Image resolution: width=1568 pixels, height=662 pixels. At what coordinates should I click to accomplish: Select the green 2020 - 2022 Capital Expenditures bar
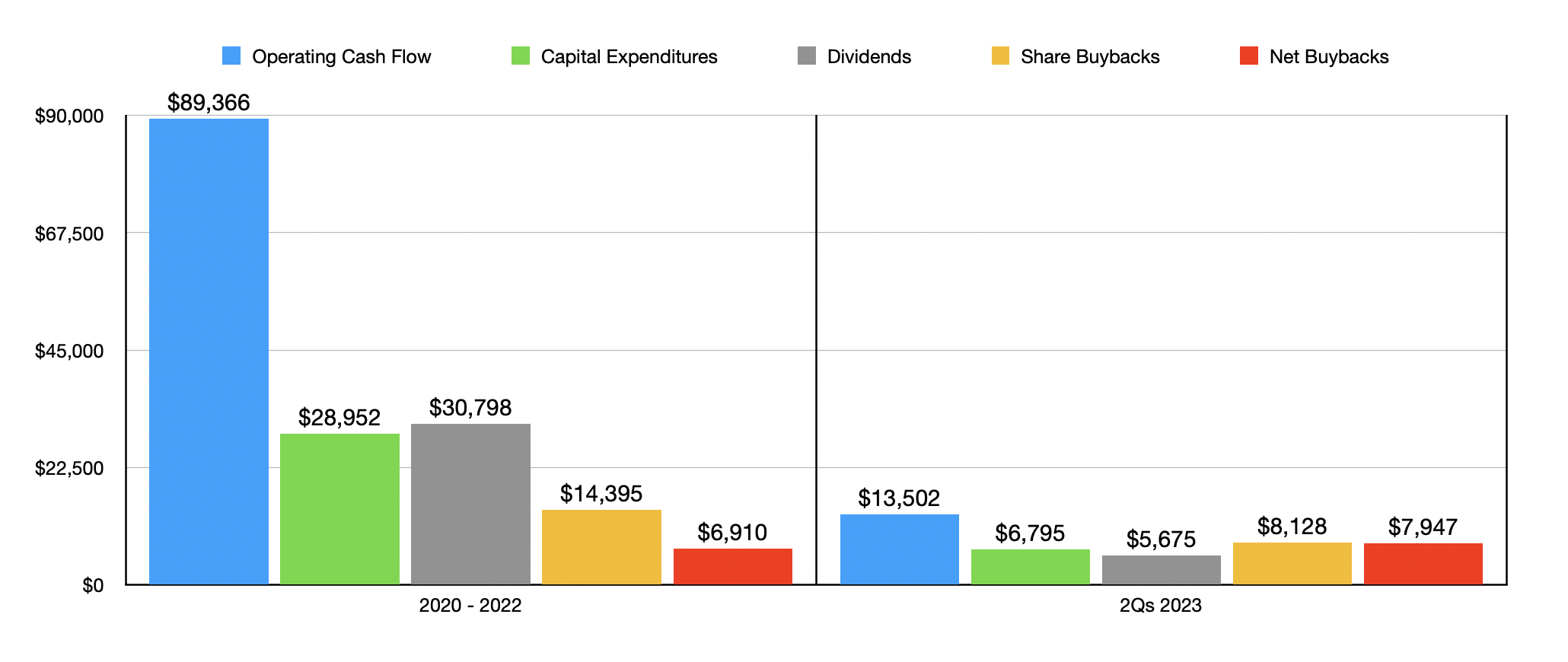click(339, 509)
